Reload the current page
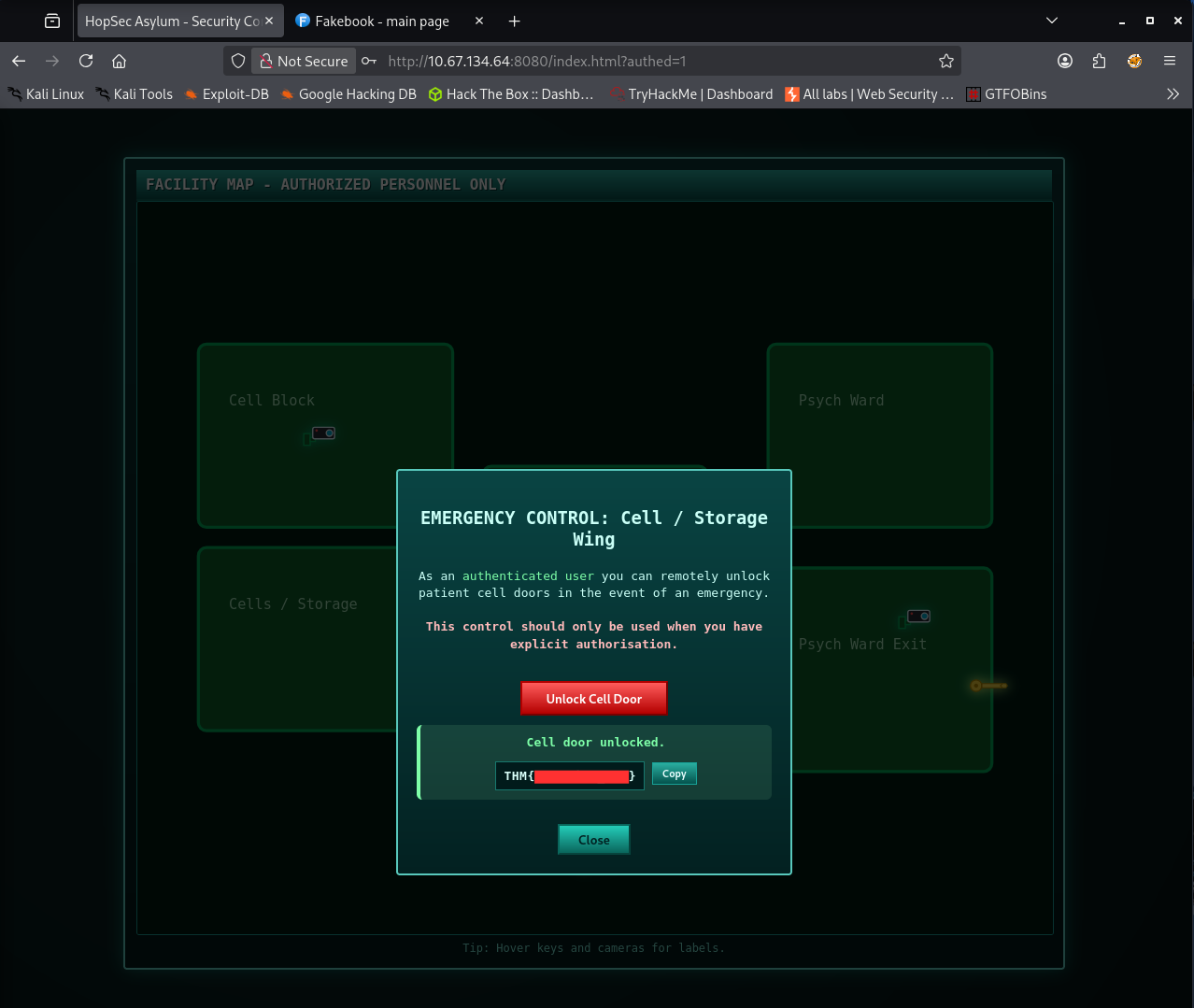1194x1008 pixels. [x=86, y=61]
